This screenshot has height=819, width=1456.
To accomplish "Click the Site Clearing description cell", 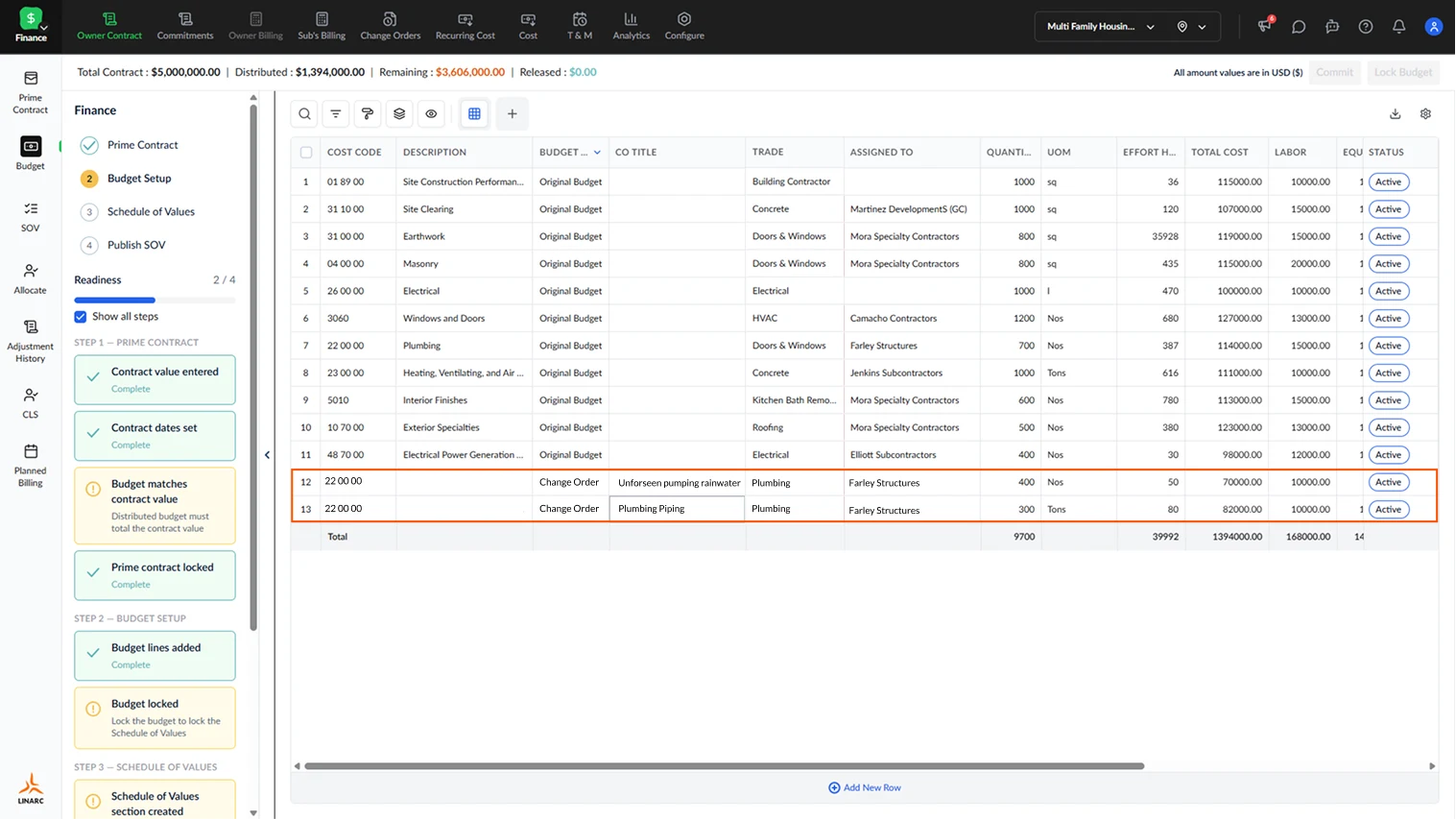I will click(x=465, y=209).
